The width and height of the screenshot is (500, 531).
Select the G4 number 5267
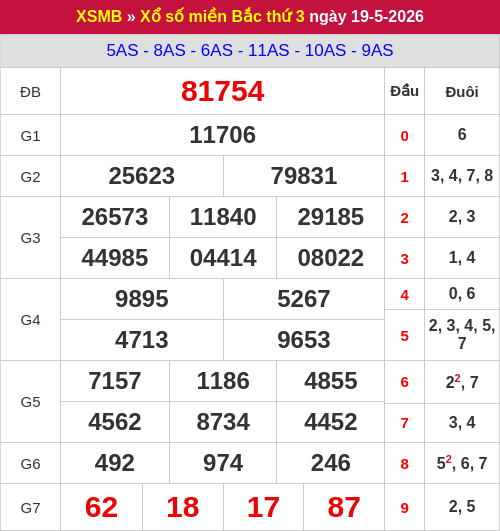pyautogui.click(x=304, y=299)
